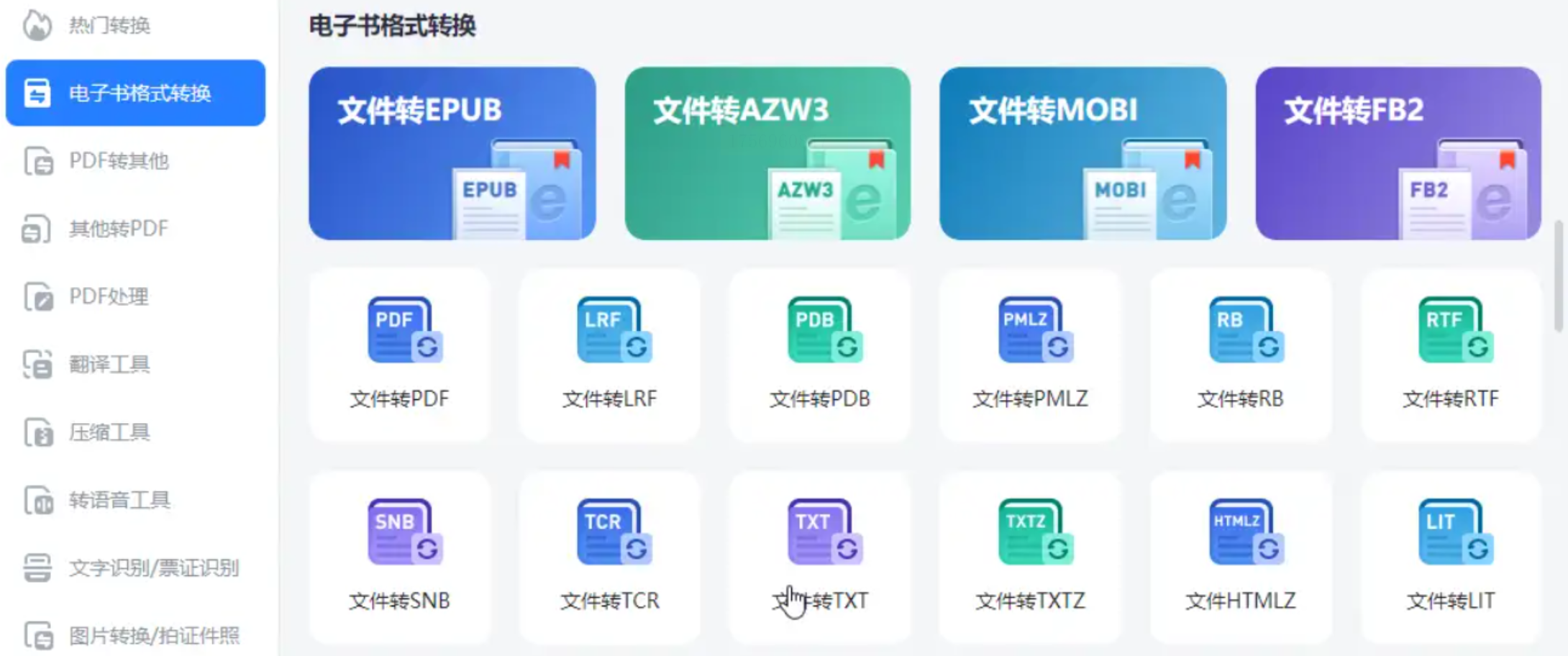This screenshot has height=656, width=1568.
Task: Select the 文件转PDB label
Action: coord(820,398)
